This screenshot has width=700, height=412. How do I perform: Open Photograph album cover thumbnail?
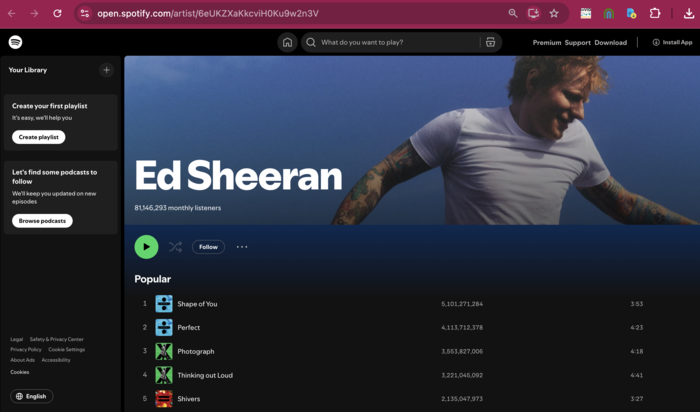(x=164, y=351)
